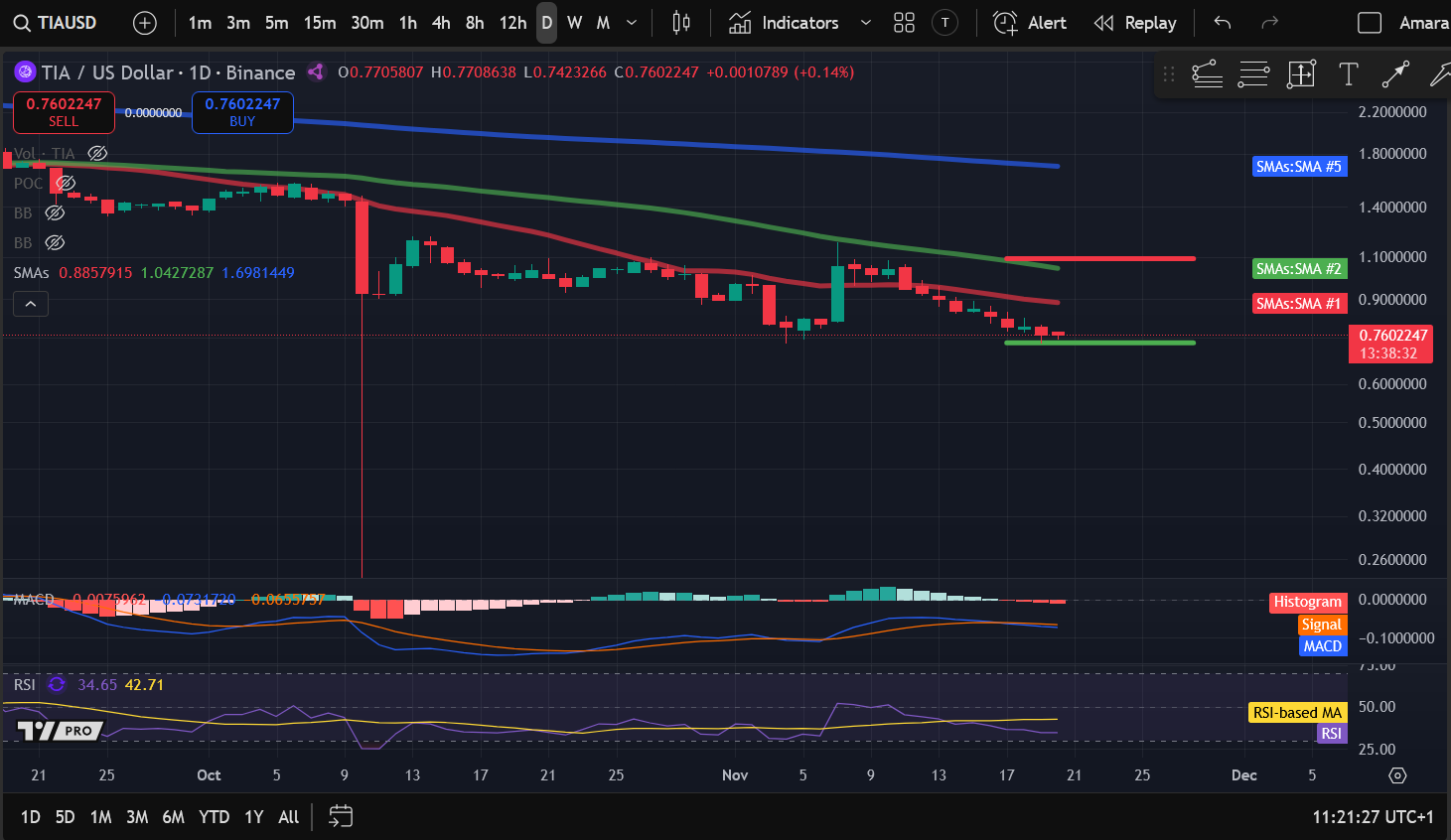Expand the timeframe dropdown chevron
The image size is (1451, 840).
click(x=630, y=22)
